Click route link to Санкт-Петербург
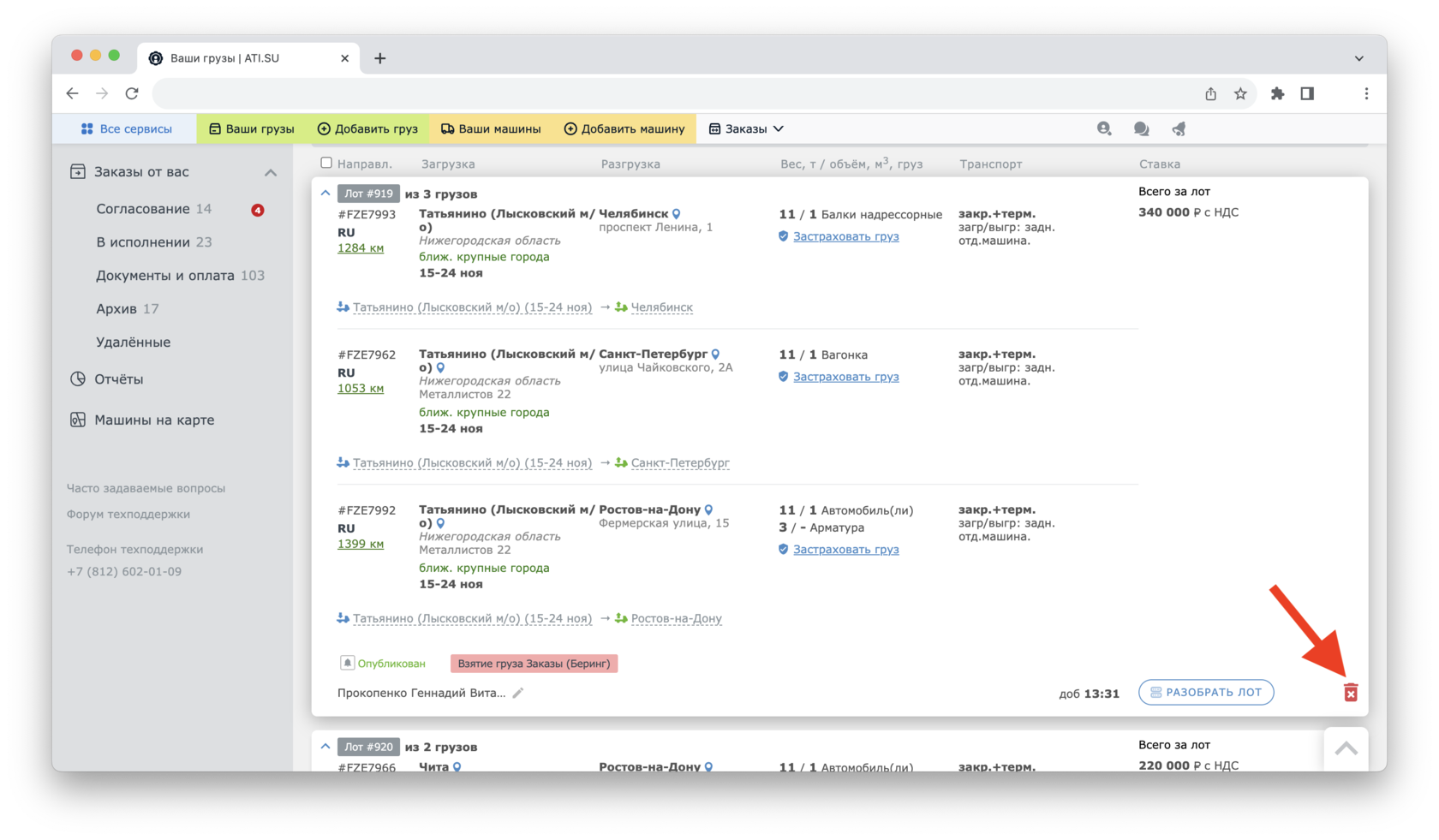Viewport: 1439px width, 840px height. tap(680, 463)
